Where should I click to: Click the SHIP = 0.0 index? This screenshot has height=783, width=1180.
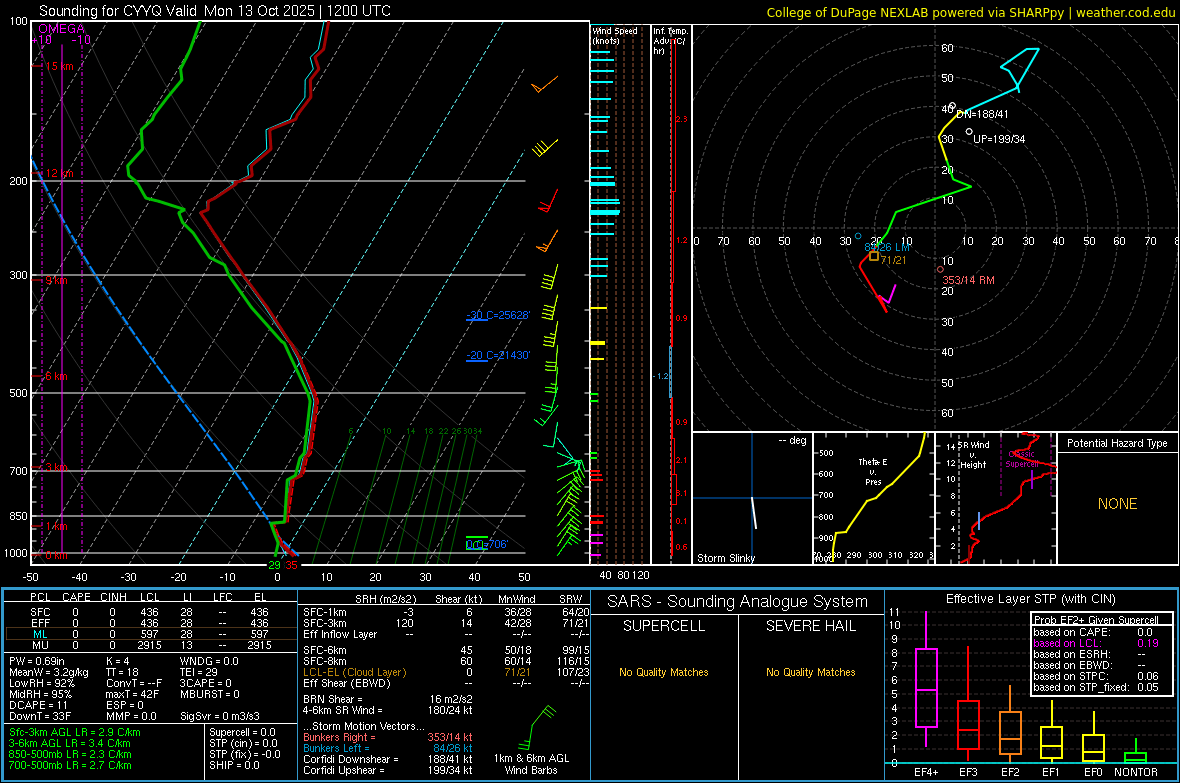234,765
